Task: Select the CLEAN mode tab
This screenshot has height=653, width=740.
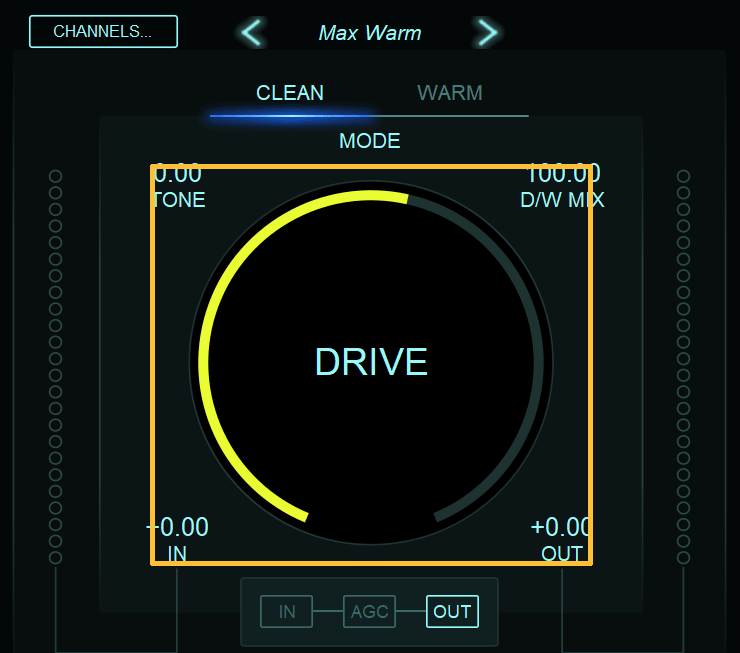Action: [x=290, y=93]
